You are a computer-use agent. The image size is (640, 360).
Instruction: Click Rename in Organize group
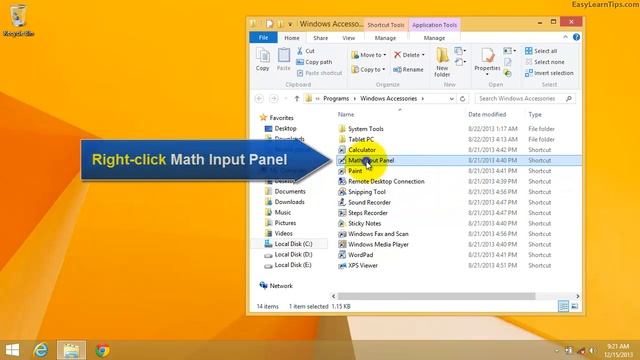coord(408,70)
